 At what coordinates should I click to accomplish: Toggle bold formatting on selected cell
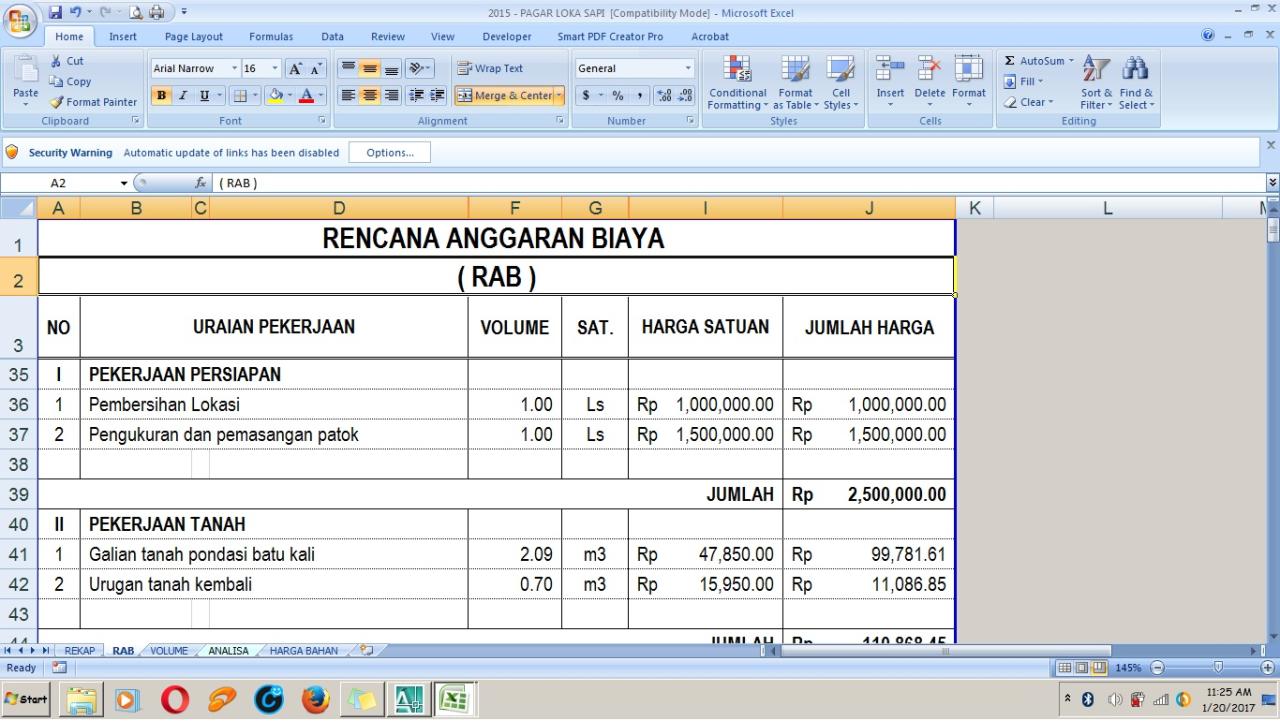tap(160, 95)
